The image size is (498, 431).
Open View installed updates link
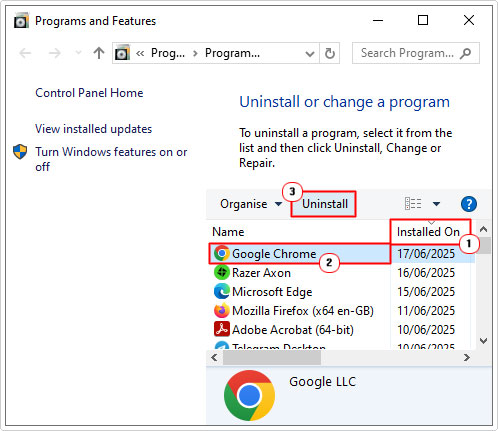click(x=94, y=129)
